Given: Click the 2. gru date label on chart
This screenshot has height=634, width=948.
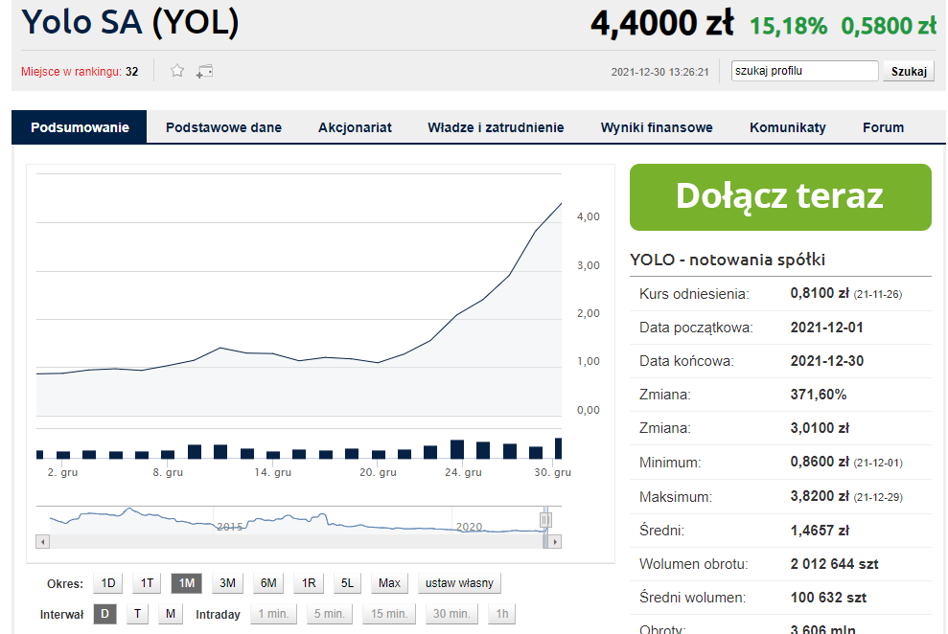Looking at the screenshot, I should 63,472.
